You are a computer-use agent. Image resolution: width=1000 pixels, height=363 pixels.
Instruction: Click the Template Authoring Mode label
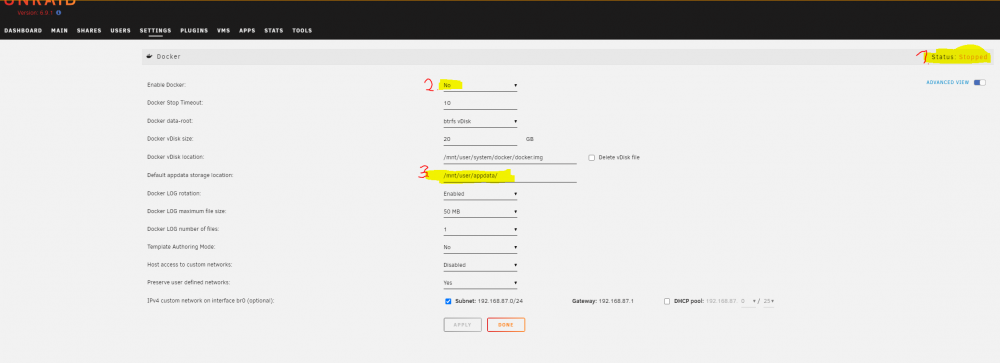180,247
